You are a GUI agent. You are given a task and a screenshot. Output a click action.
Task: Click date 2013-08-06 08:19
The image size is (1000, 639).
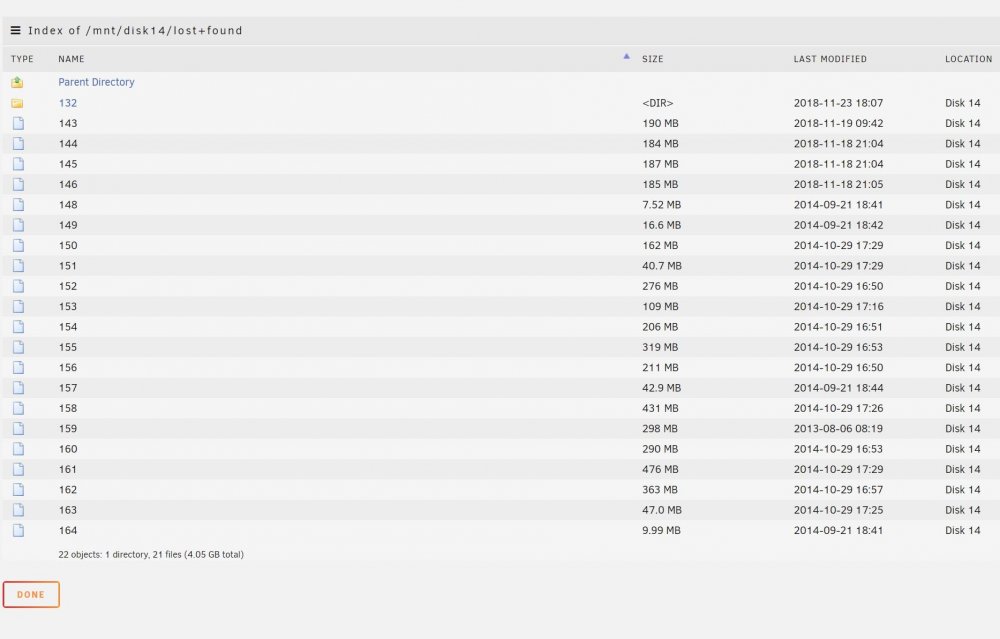pos(838,429)
